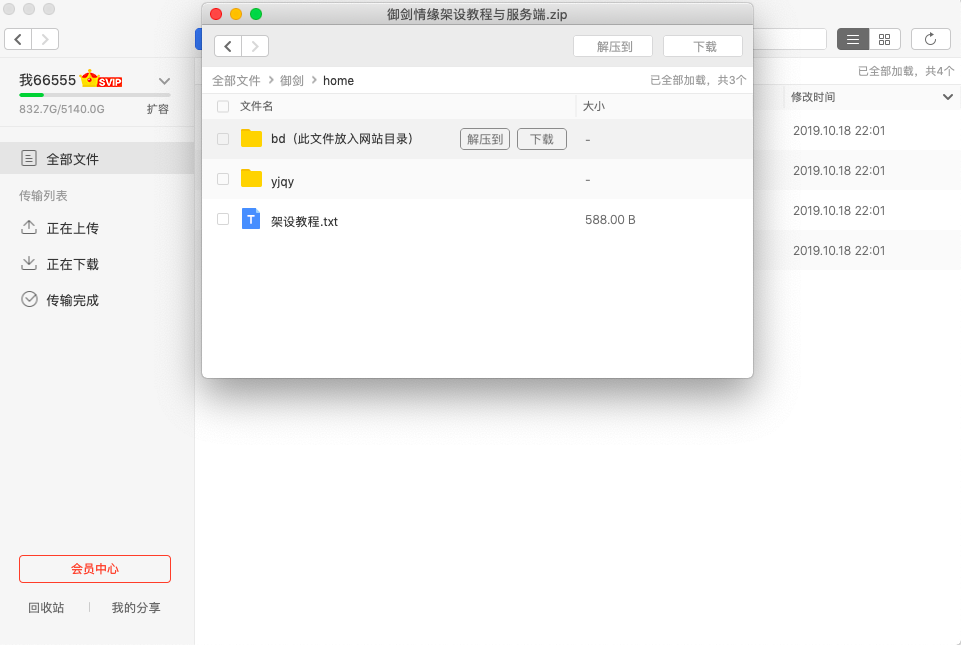Tick the checkbox for bd folder

pos(223,139)
